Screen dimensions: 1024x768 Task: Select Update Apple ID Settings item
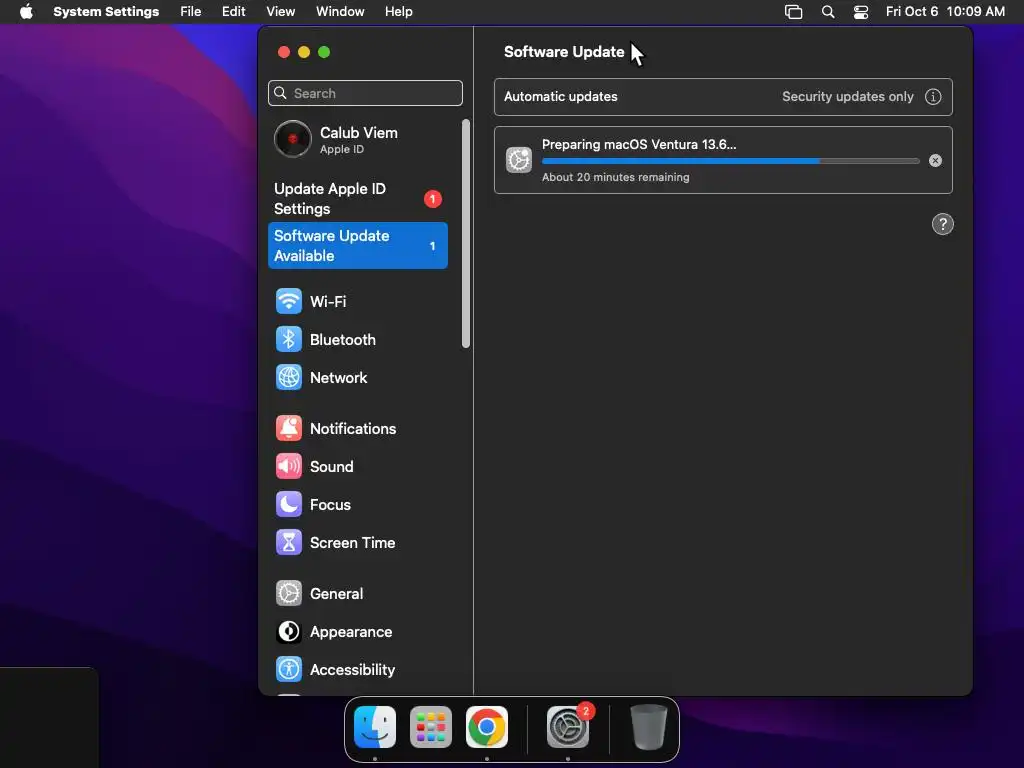(358, 199)
